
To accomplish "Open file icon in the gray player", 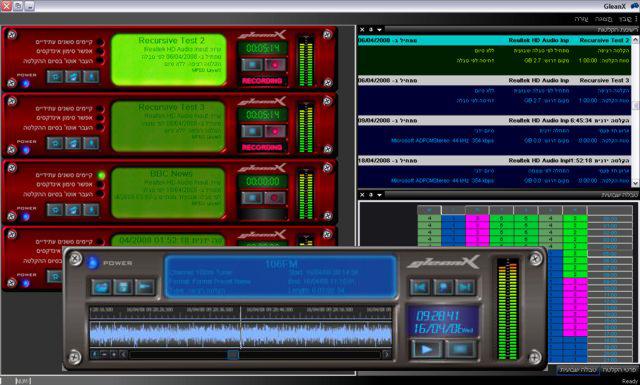I will 101,287.
